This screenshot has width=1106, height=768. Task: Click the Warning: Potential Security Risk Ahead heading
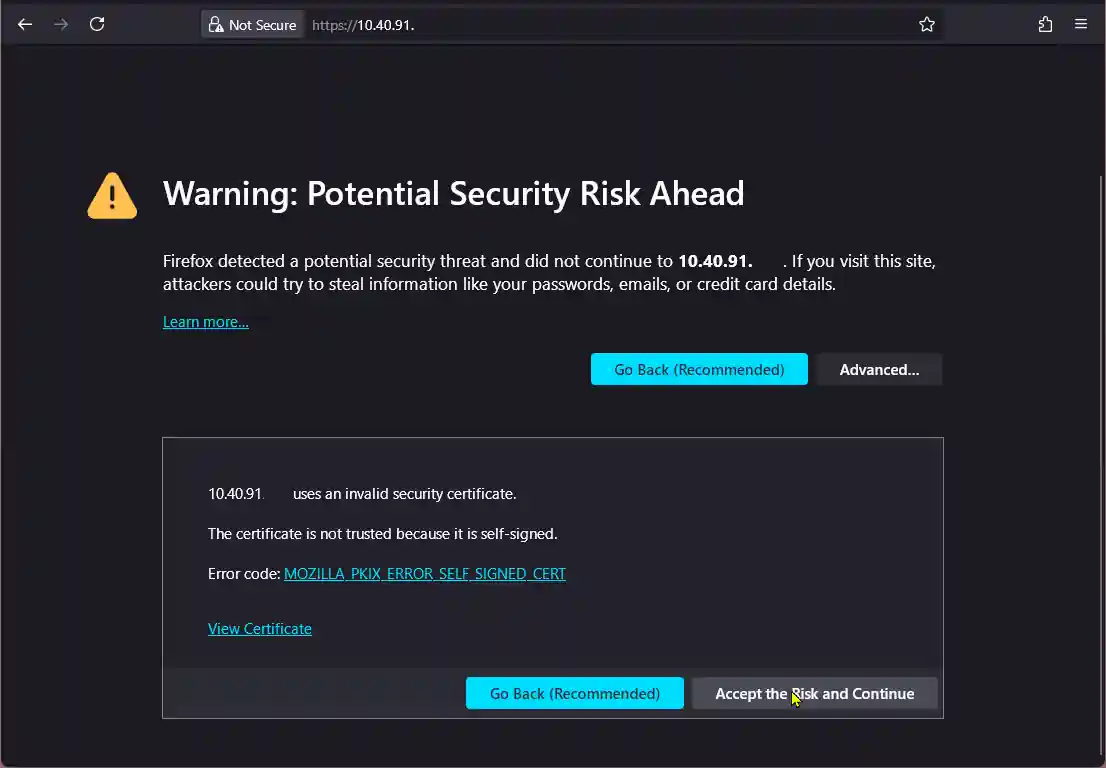pos(454,194)
